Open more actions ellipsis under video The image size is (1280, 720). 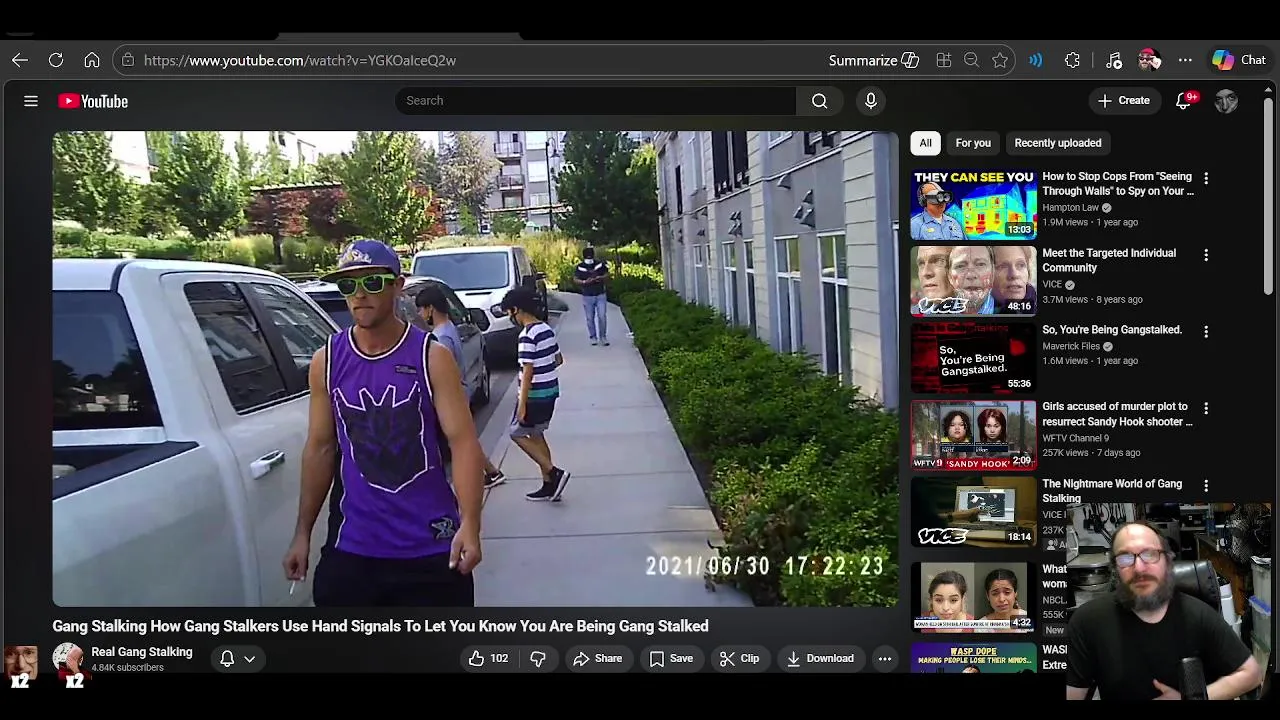point(885,658)
